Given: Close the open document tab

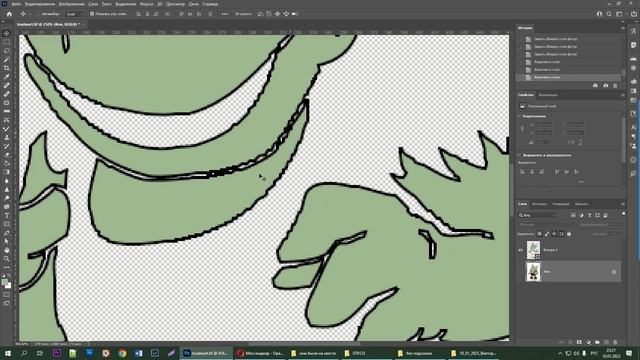Looking at the screenshot, I should [x=84, y=24].
